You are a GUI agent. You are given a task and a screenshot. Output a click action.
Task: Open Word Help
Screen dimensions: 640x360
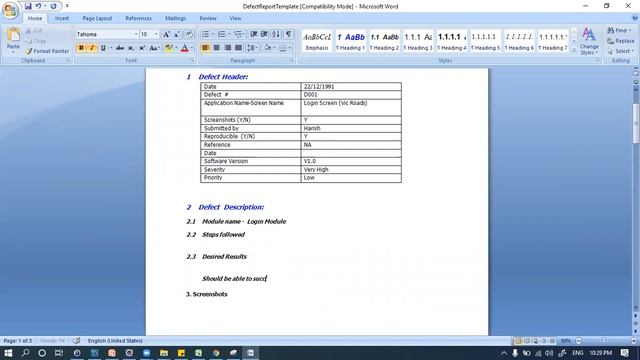click(635, 18)
